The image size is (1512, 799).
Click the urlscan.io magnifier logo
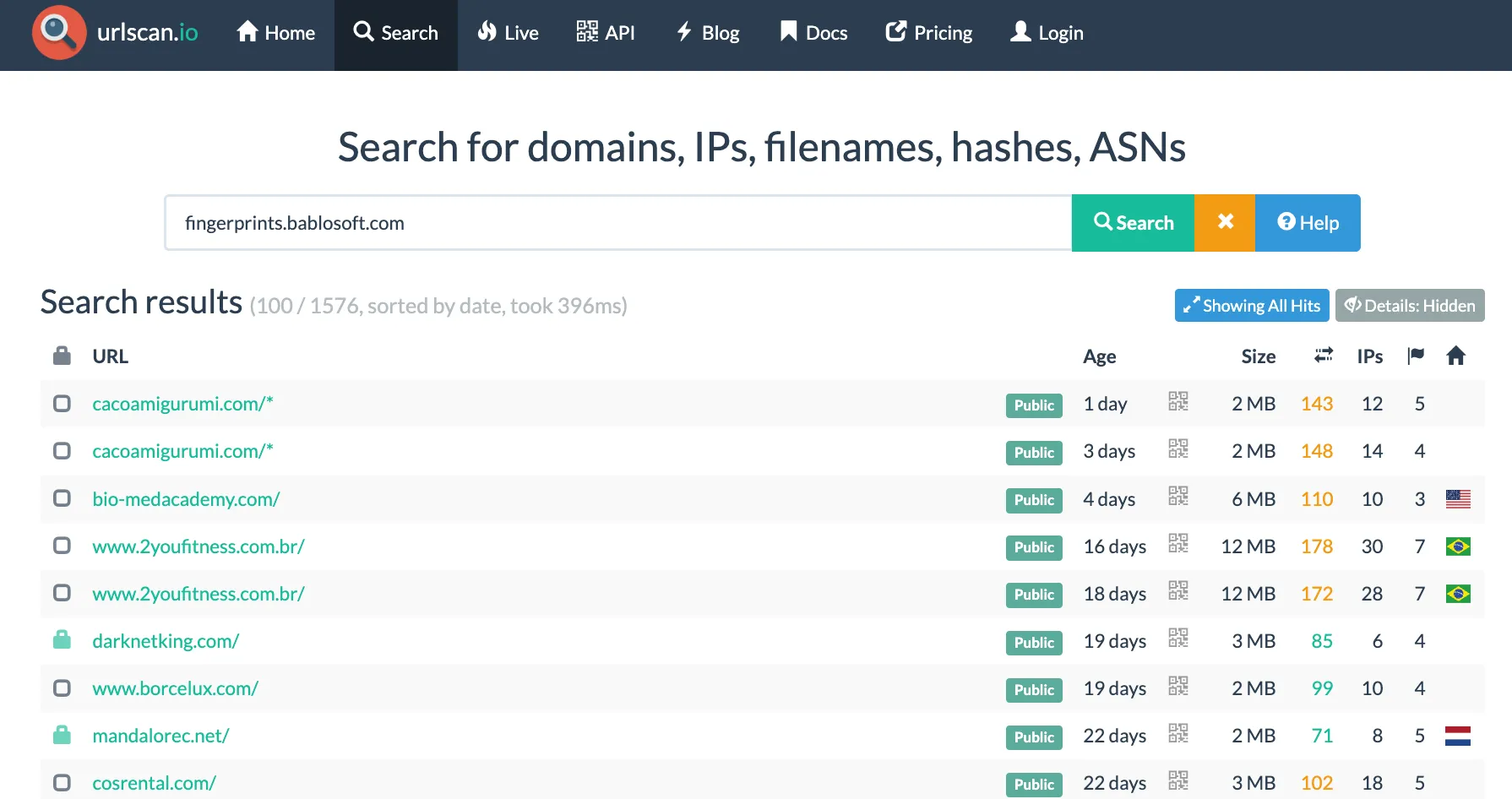coord(57,33)
